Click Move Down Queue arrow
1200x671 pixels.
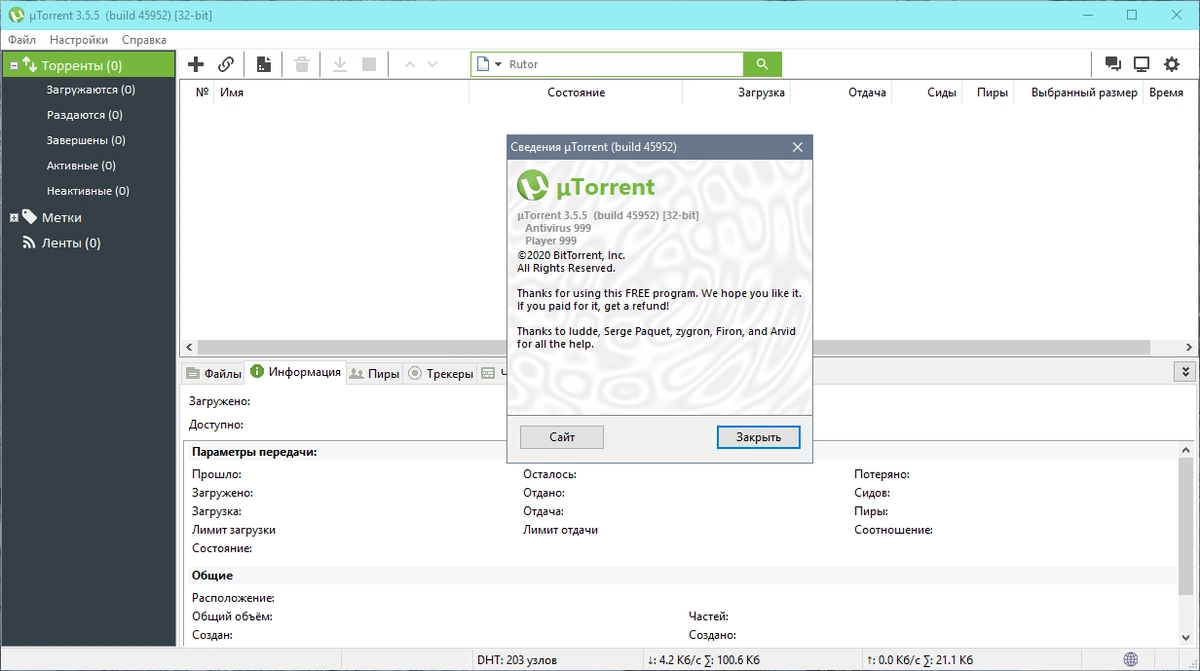coord(432,64)
